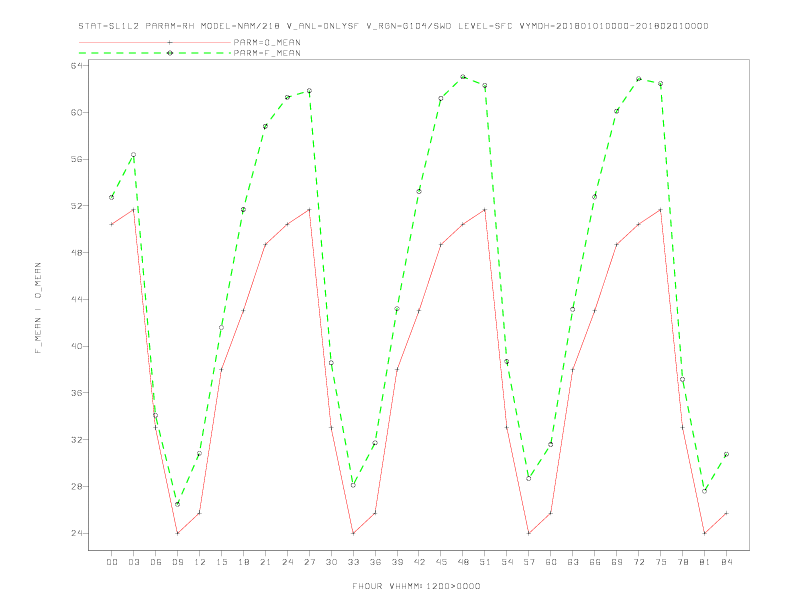The image size is (792, 612).
Task: Click x-axis forecast hour label 27
Action: point(309,562)
